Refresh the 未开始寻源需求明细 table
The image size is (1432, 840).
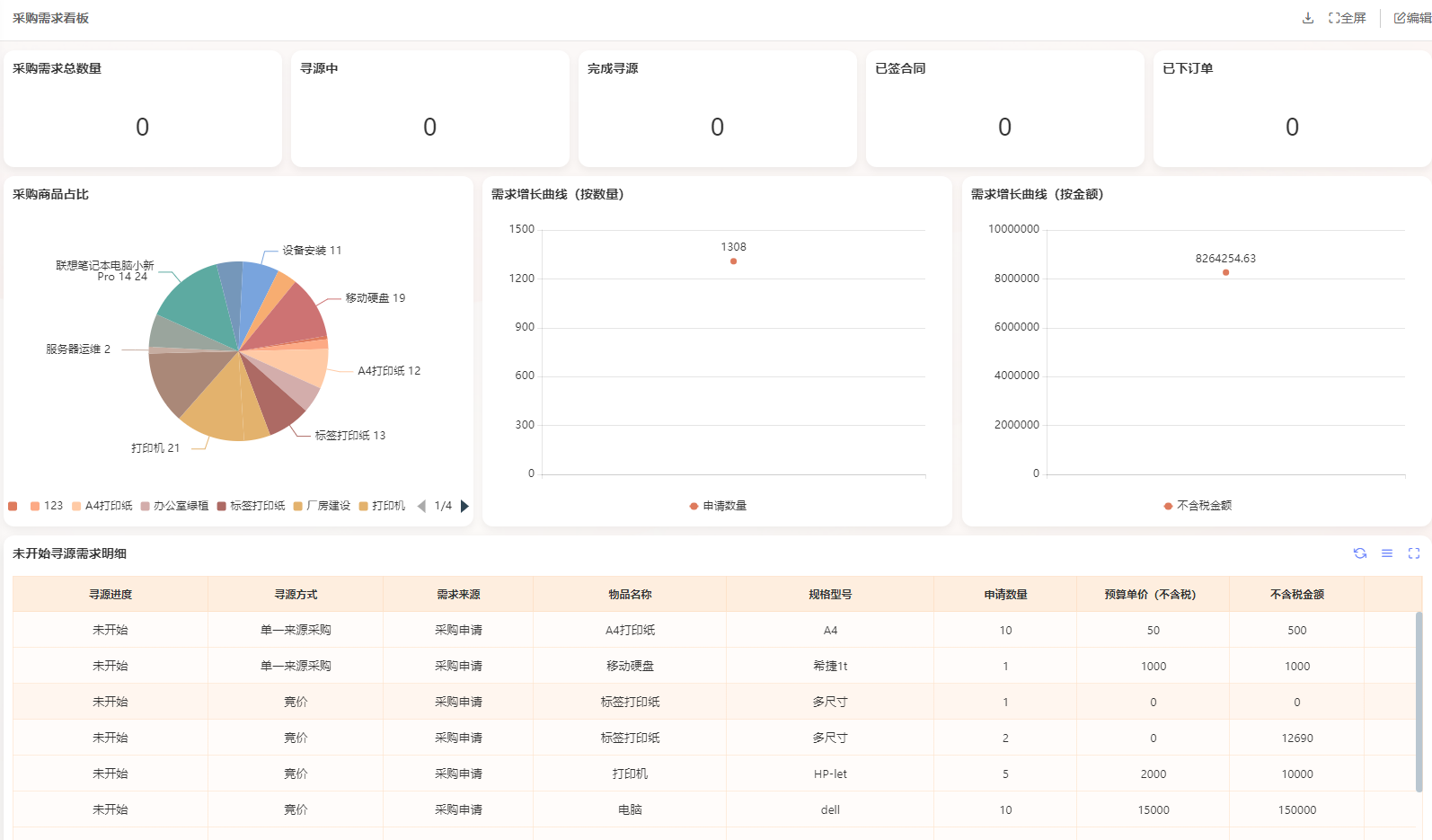[1360, 553]
